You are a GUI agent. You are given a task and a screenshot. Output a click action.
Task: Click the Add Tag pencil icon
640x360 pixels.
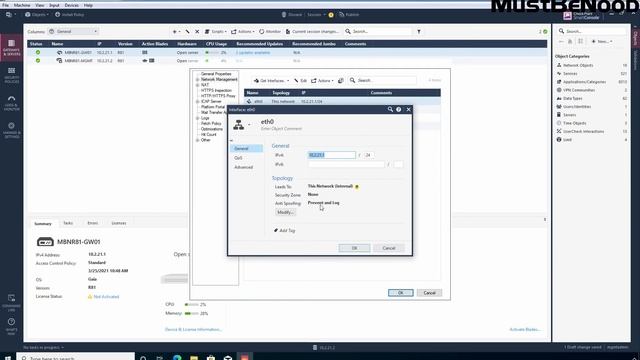276,231
